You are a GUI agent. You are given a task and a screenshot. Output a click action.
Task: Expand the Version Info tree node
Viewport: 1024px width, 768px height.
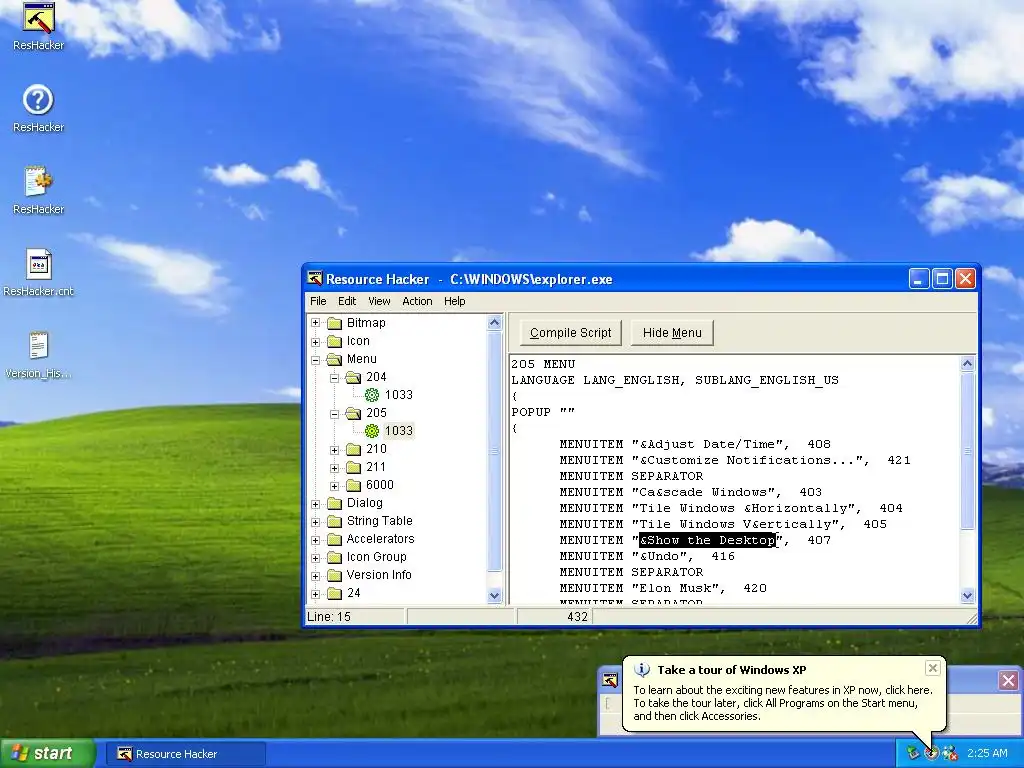coord(315,575)
